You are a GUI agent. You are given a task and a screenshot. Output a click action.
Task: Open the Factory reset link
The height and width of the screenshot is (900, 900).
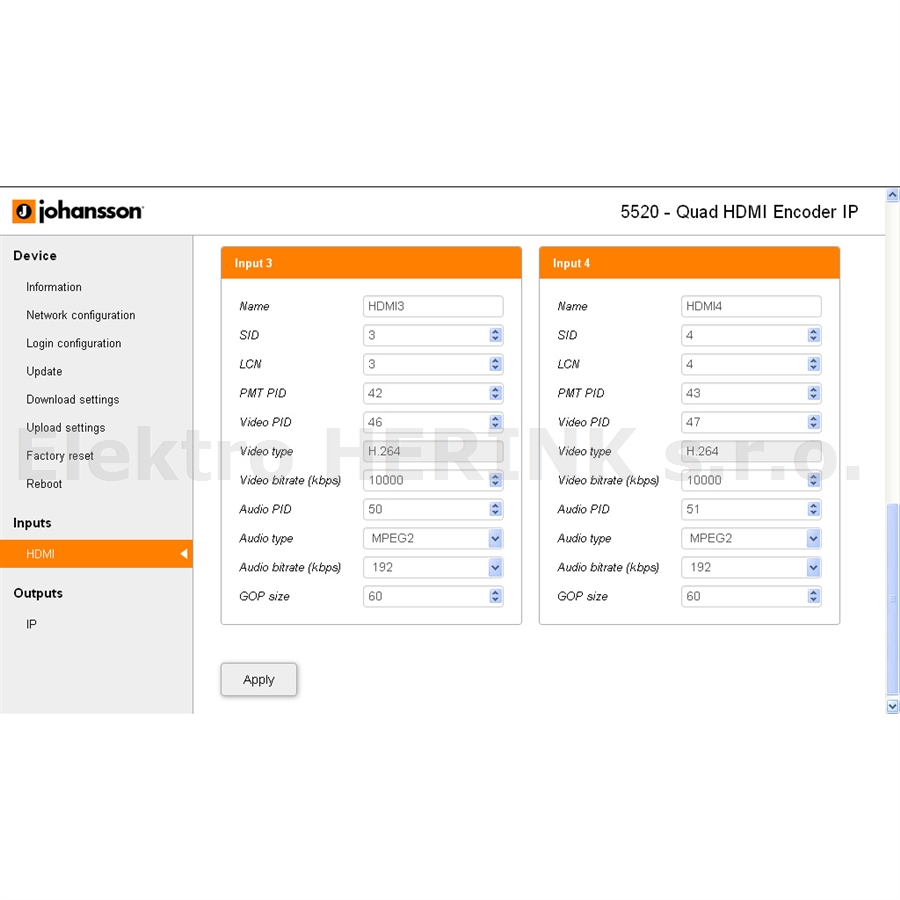[x=60, y=456]
